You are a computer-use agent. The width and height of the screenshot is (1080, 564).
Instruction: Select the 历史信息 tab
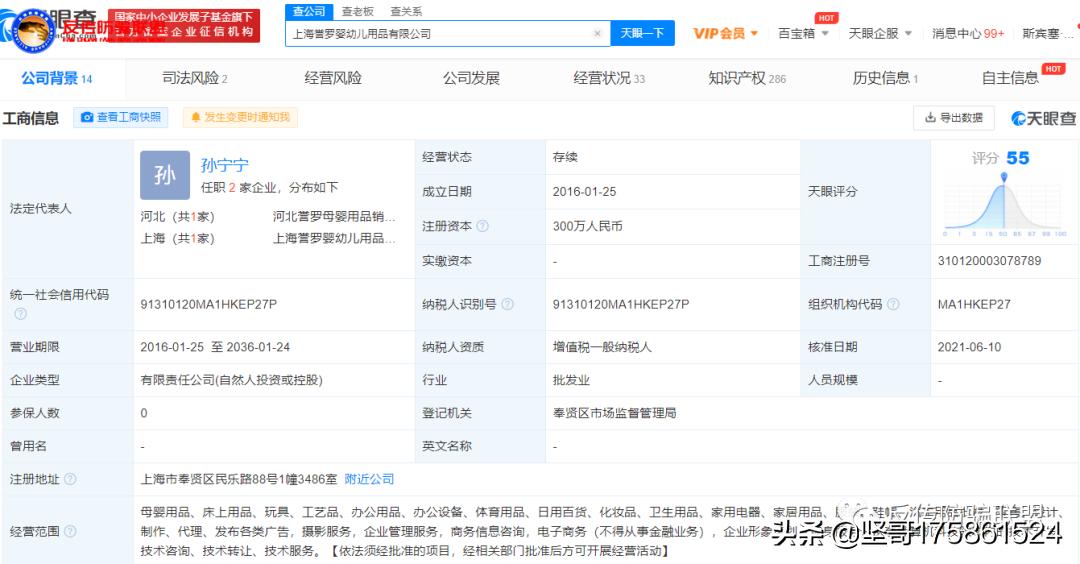pyautogui.click(x=885, y=79)
